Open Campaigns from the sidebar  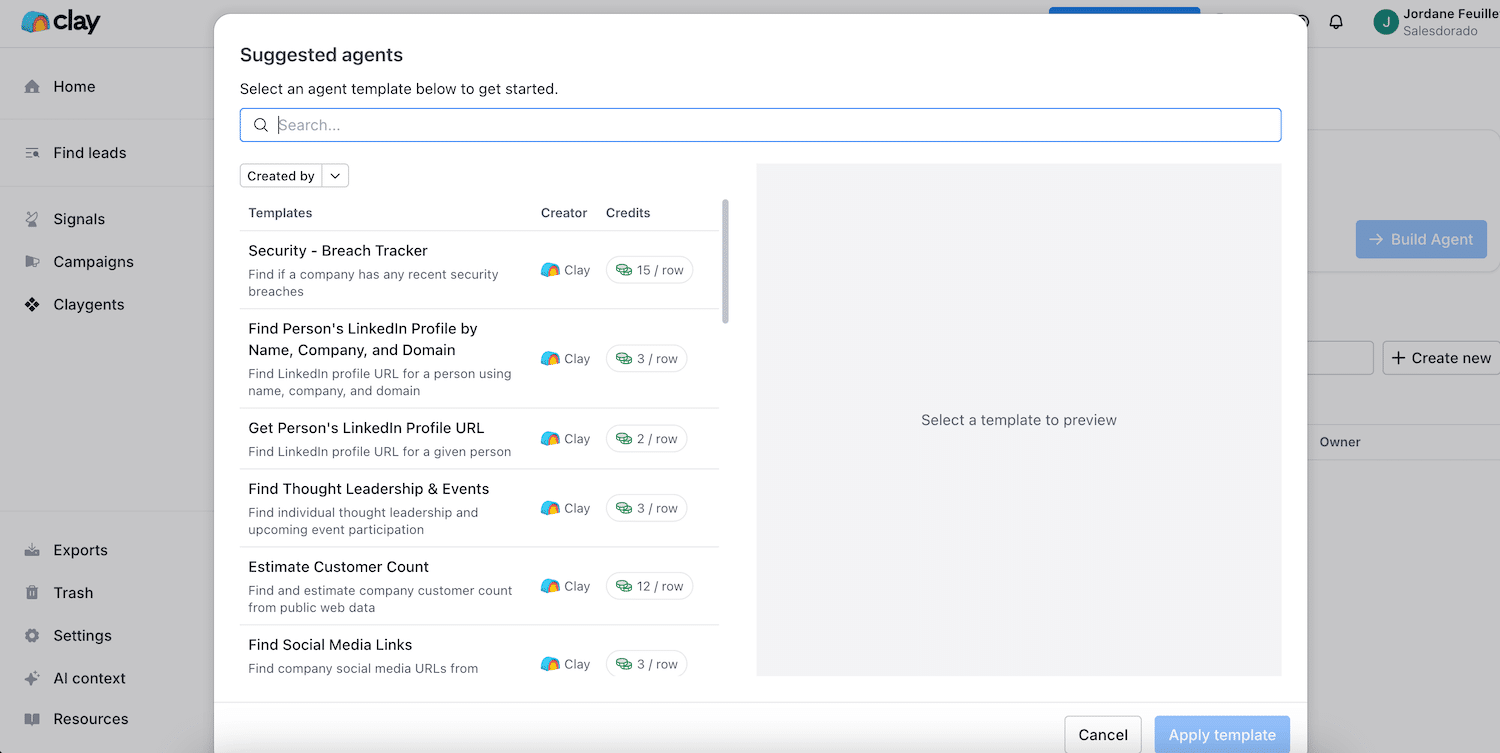click(93, 262)
